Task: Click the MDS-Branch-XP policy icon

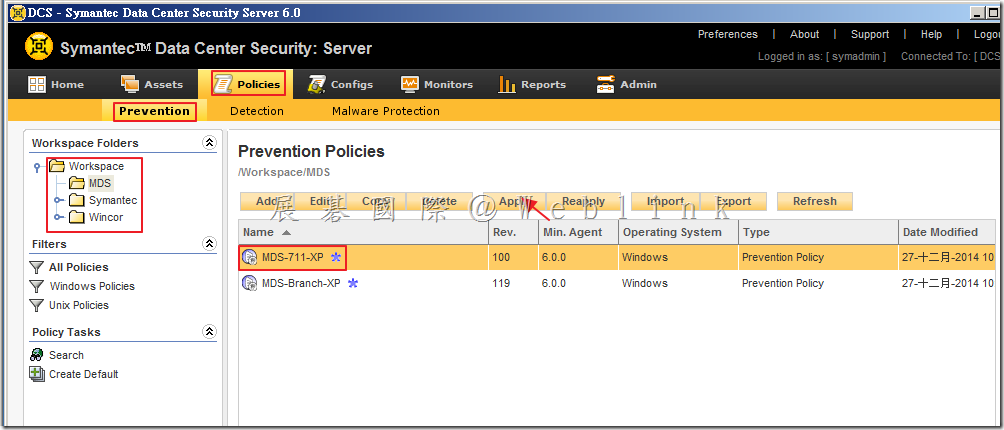Action: [x=249, y=283]
